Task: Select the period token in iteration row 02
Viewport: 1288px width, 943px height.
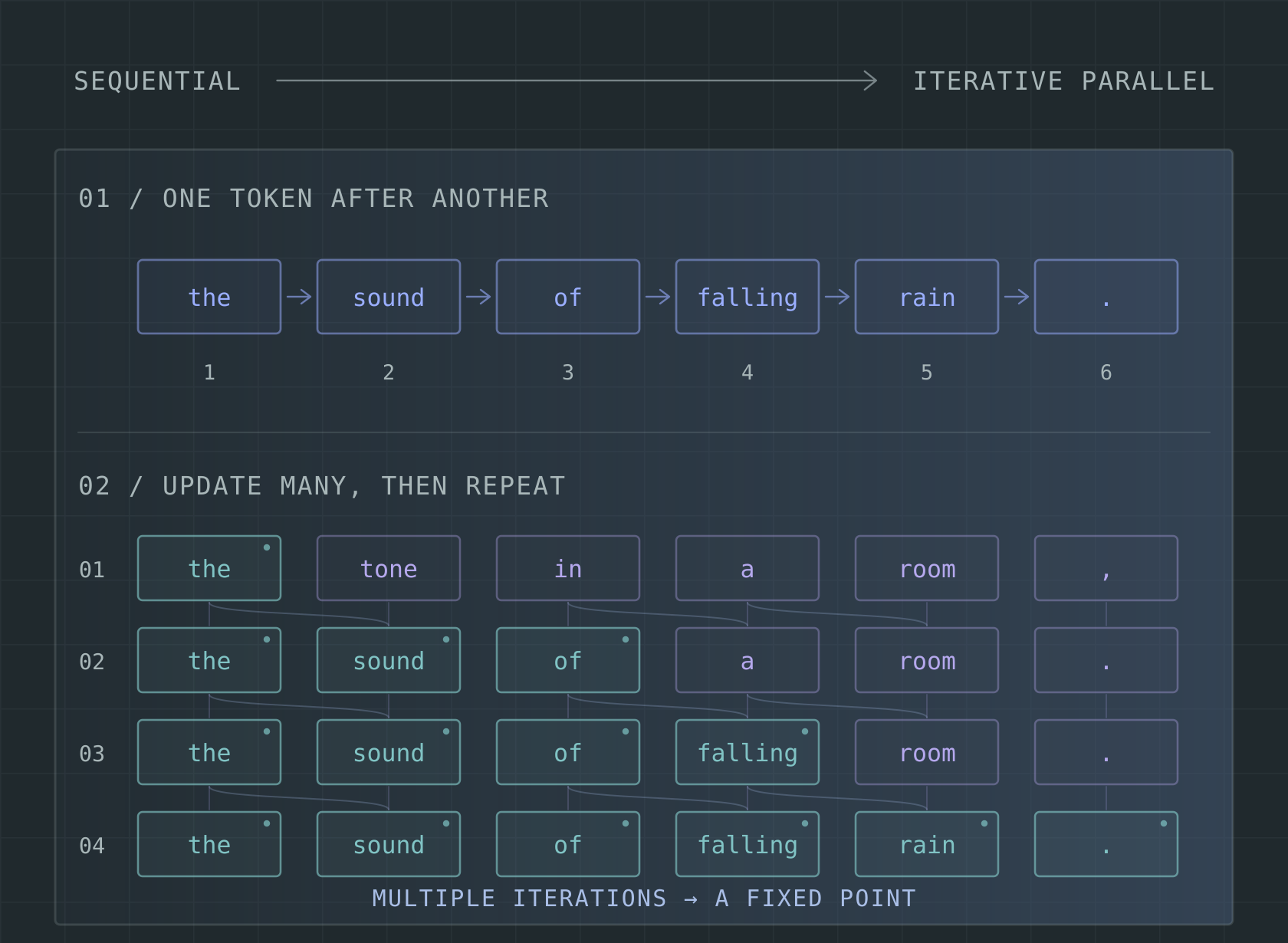Action: click(x=1106, y=660)
